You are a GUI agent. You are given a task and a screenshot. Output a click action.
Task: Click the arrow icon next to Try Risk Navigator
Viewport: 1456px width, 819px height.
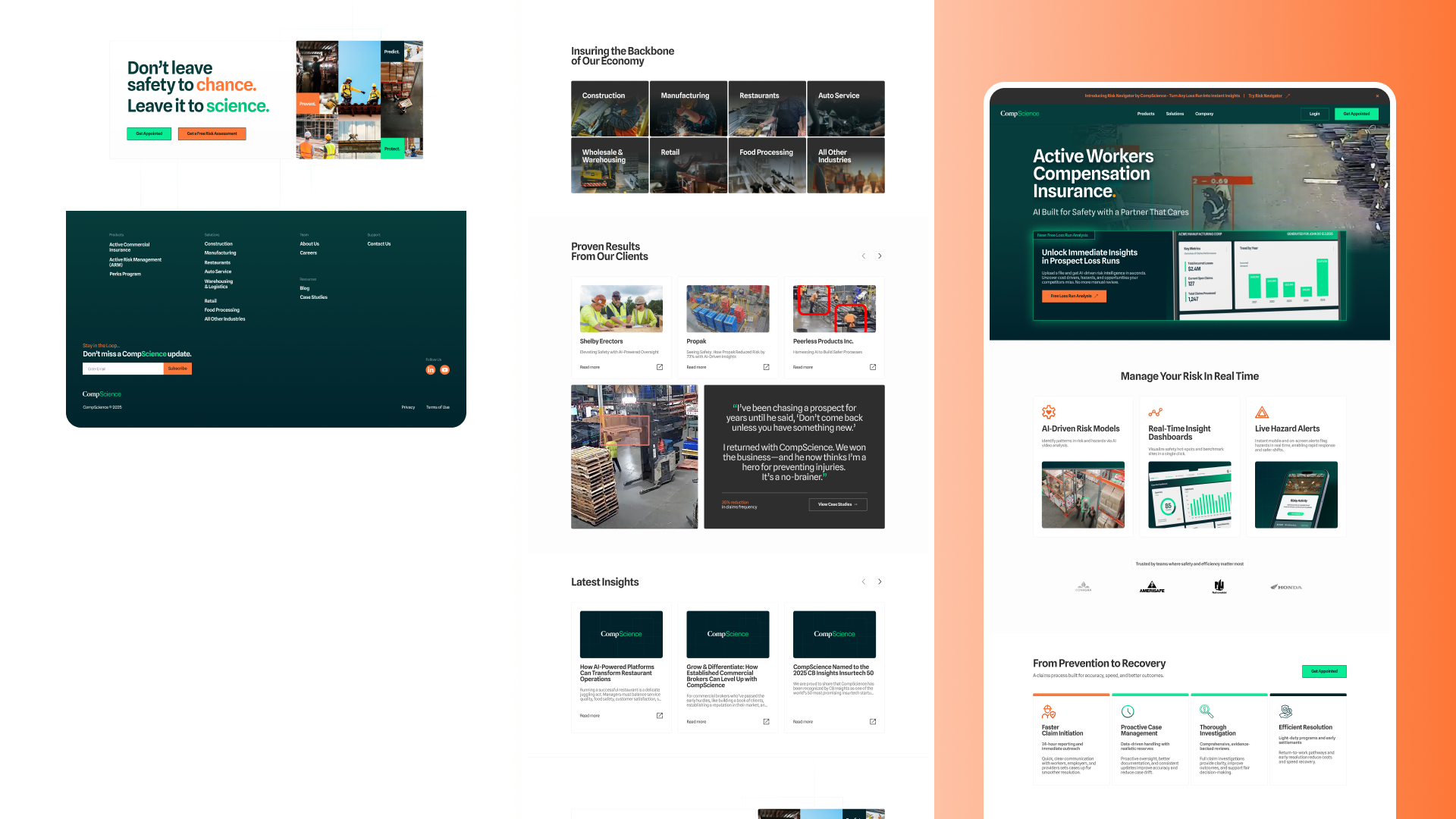pyautogui.click(x=1288, y=96)
